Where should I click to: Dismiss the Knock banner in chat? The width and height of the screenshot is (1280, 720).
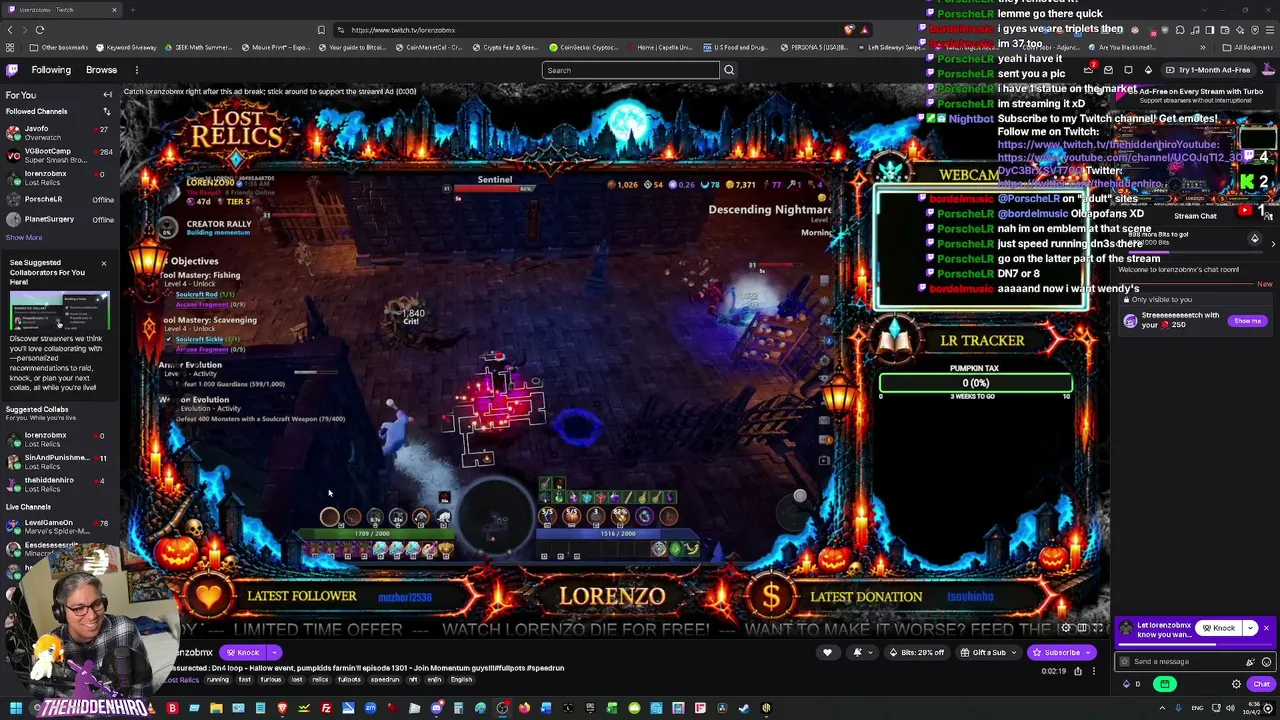pyautogui.click(x=1266, y=628)
